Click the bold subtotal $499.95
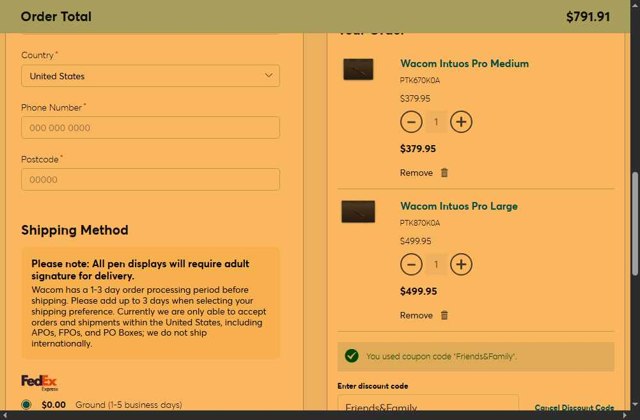Viewport: 640px width, 420px height. tap(418, 291)
